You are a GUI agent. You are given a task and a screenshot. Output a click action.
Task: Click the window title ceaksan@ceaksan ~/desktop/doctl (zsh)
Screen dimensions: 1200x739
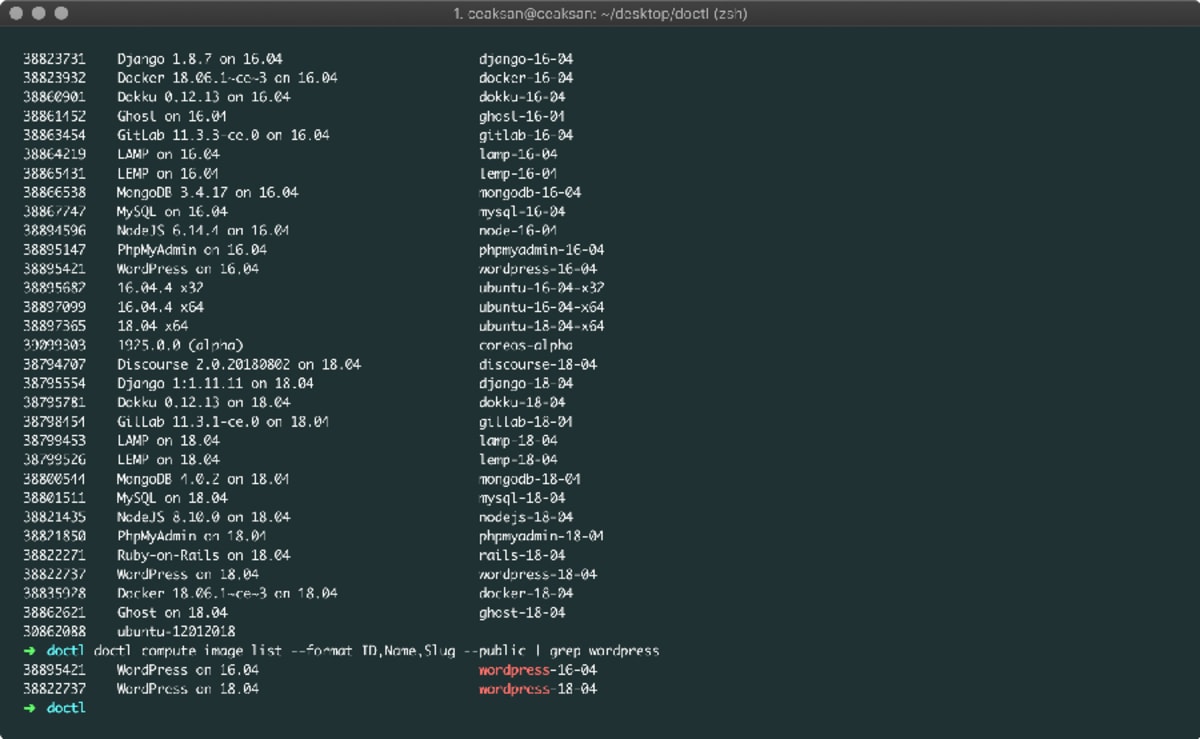tap(600, 13)
